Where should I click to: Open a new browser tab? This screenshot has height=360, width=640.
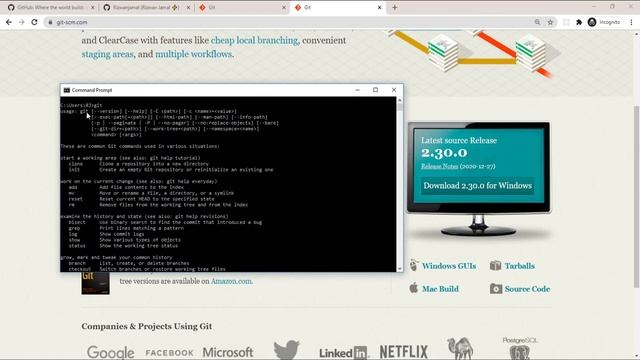coord(395,7)
